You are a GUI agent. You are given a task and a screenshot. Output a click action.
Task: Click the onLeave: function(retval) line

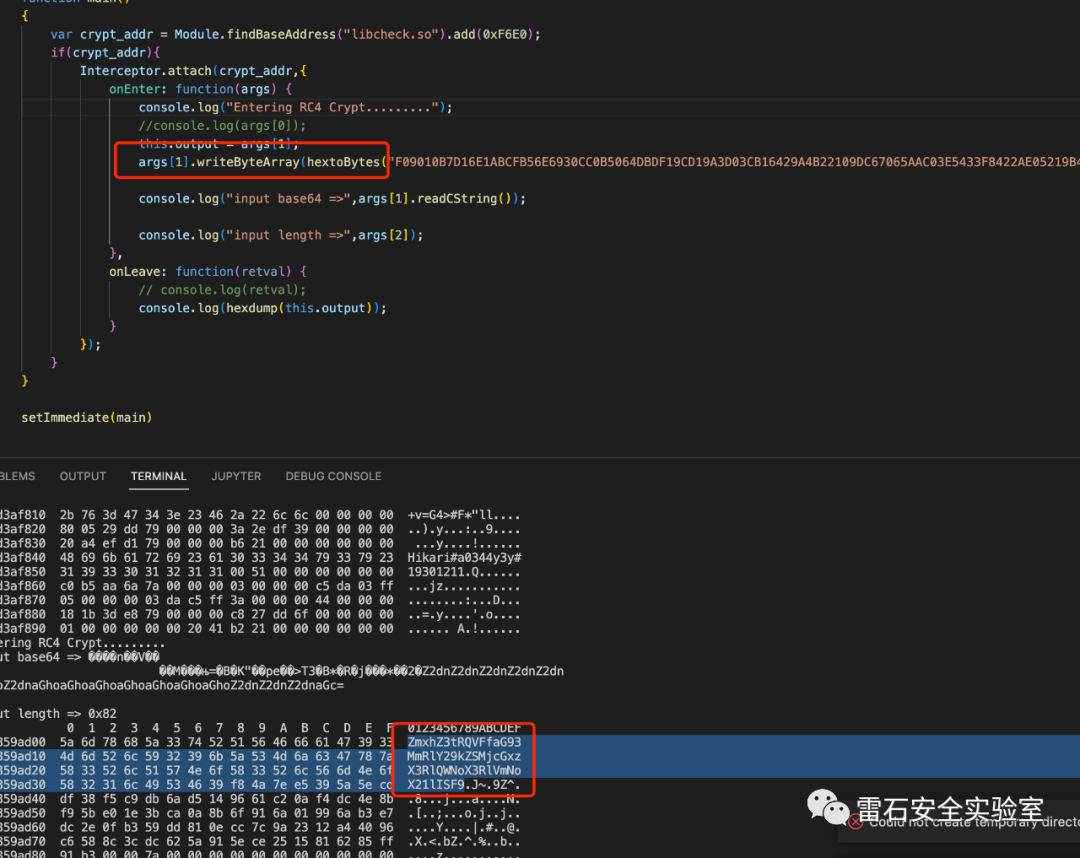coord(208,271)
